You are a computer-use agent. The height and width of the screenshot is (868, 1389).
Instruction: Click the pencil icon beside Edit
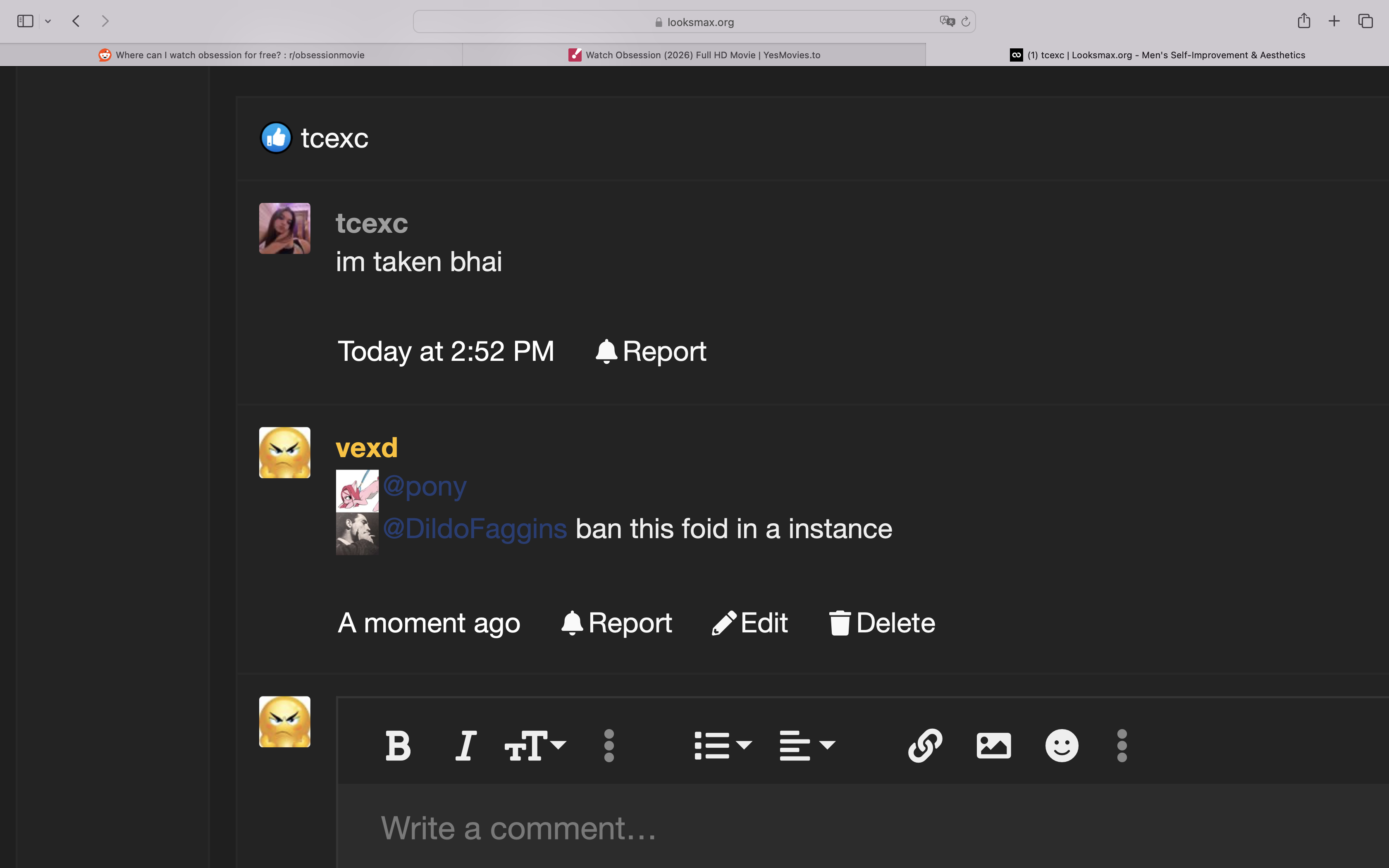pos(724,623)
